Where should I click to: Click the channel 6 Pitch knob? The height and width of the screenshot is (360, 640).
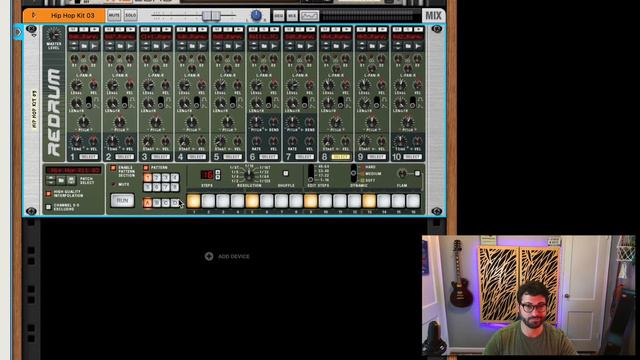(x=256, y=122)
